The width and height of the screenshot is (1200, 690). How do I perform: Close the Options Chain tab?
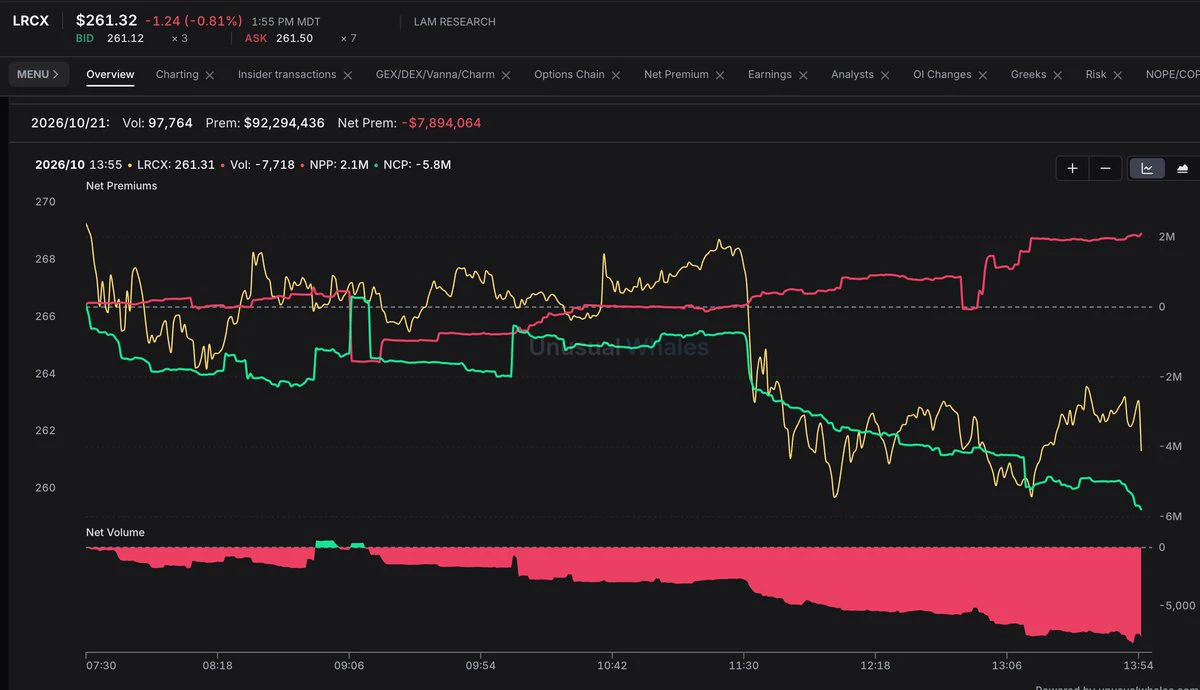pyautogui.click(x=616, y=75)
